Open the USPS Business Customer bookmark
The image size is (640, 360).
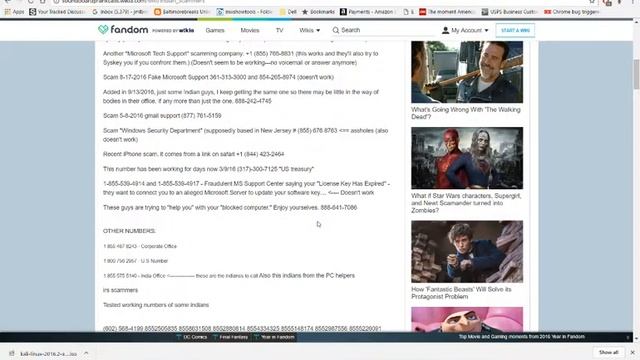pos(509,12)
